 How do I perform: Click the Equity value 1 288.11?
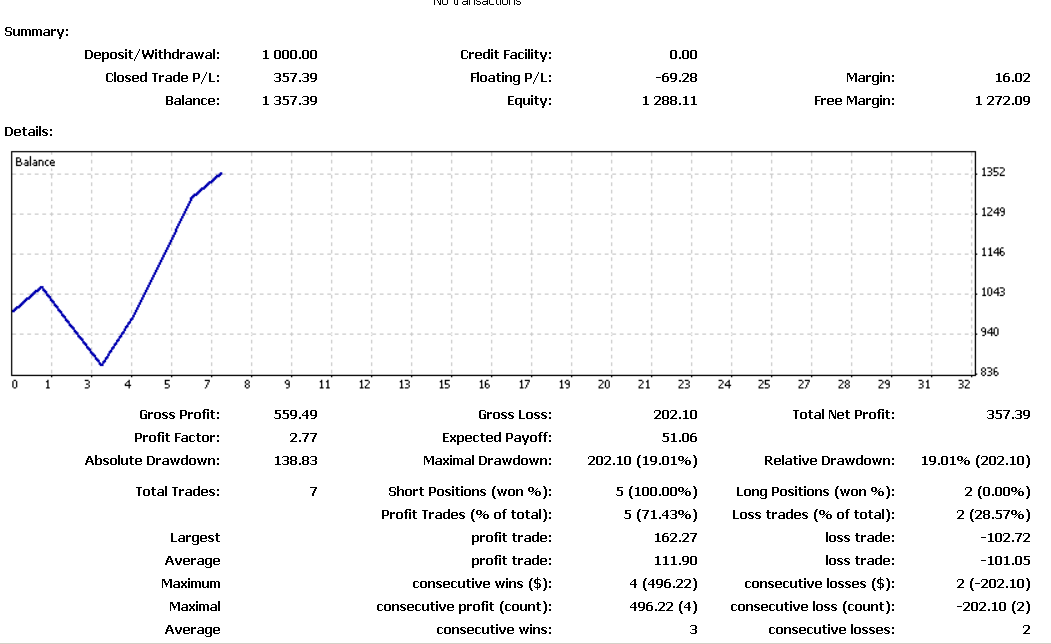[670, 101]
